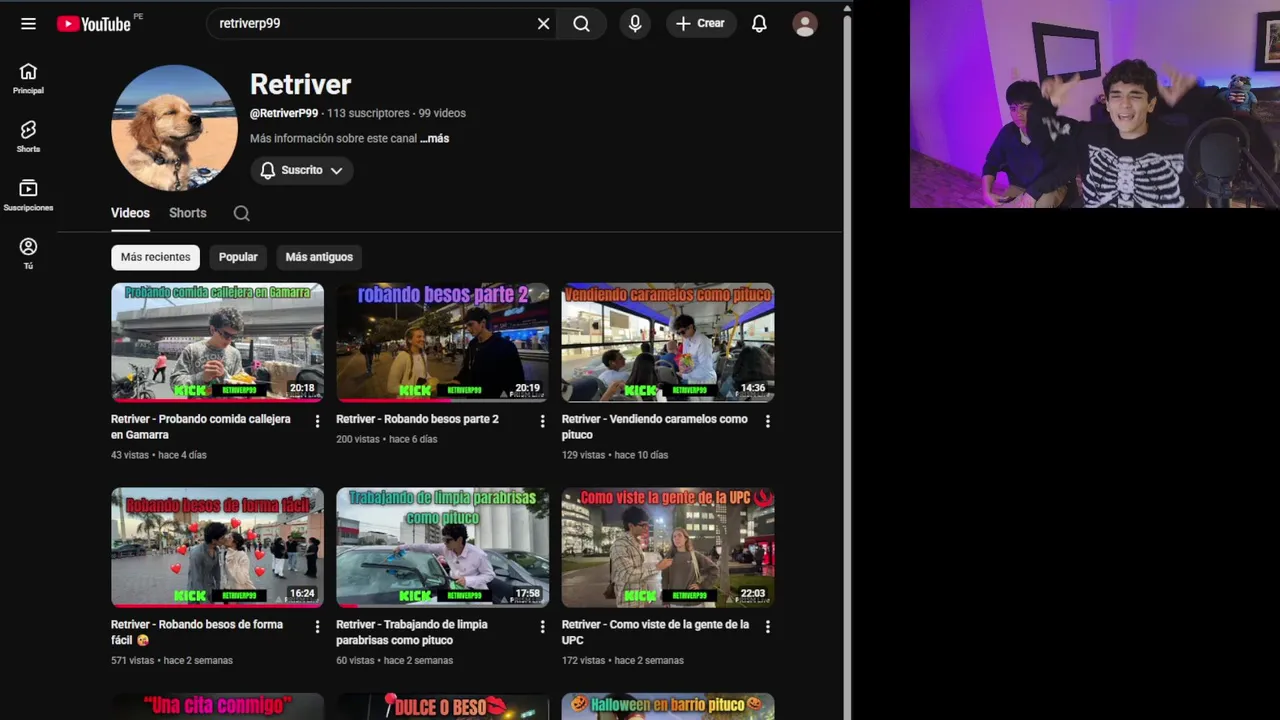Open the Tú sidebar section

tap(28, 254)
